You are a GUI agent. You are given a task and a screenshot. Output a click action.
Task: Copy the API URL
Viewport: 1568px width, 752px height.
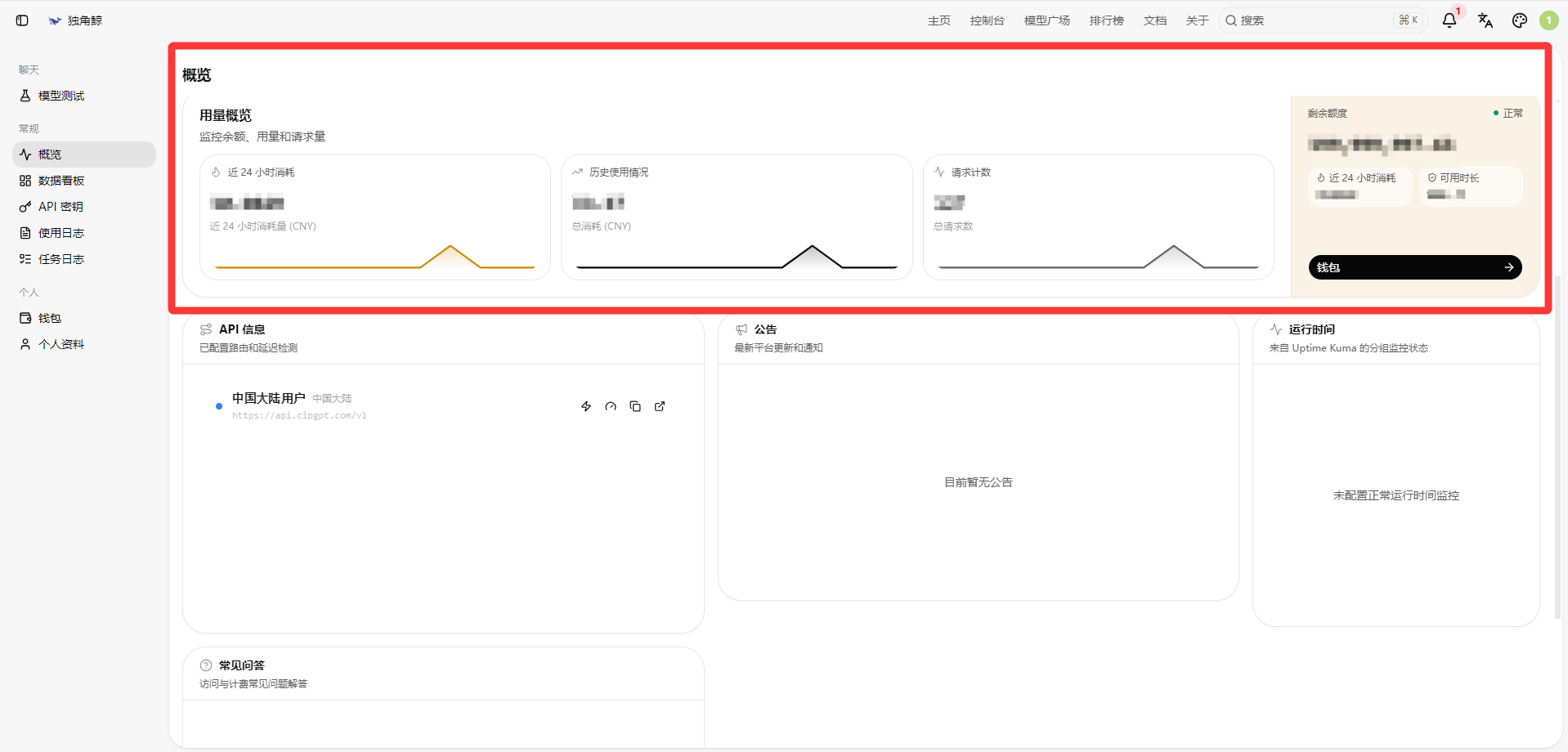635,406
